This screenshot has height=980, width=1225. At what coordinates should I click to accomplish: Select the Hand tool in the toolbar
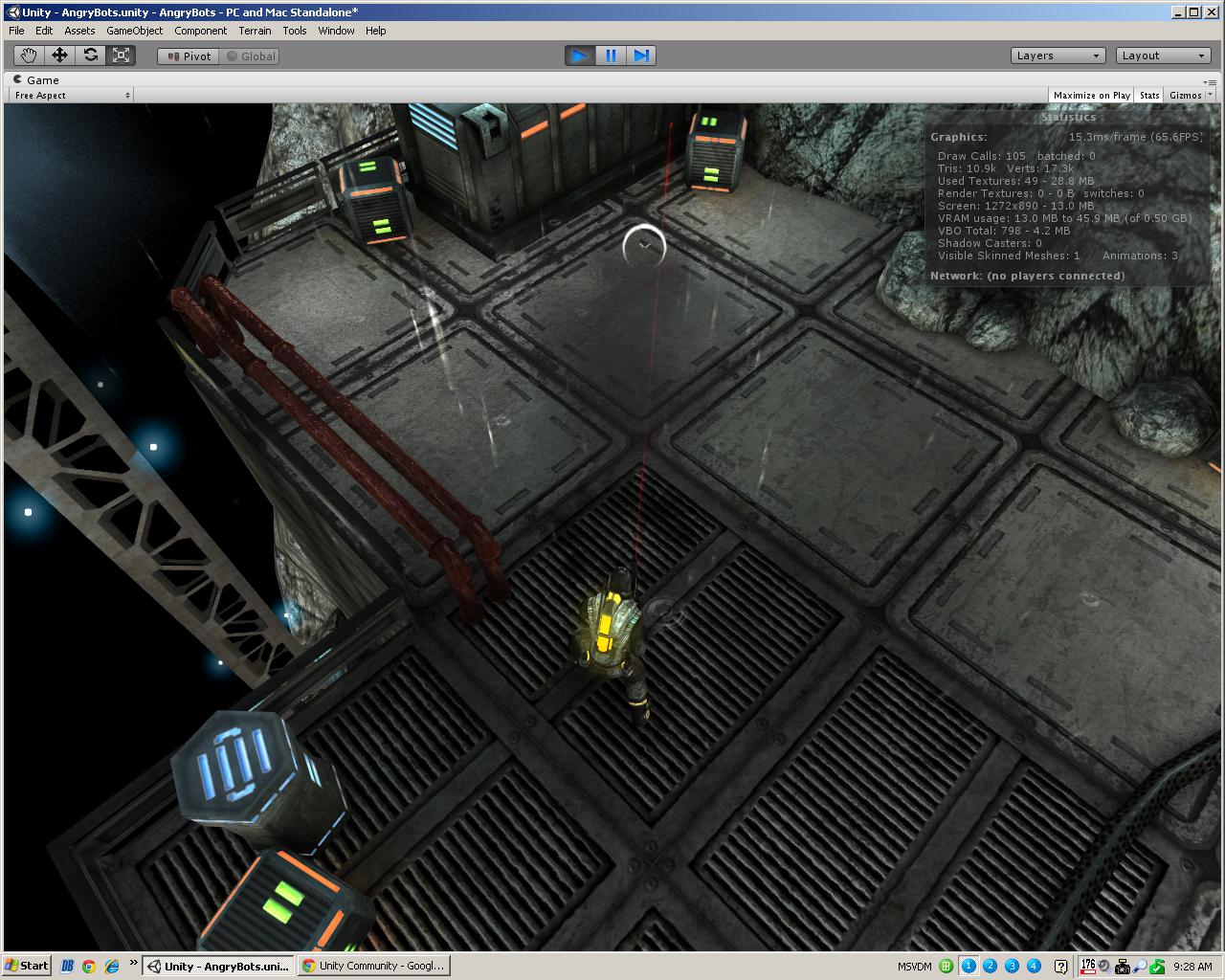(x=29, y=56)
